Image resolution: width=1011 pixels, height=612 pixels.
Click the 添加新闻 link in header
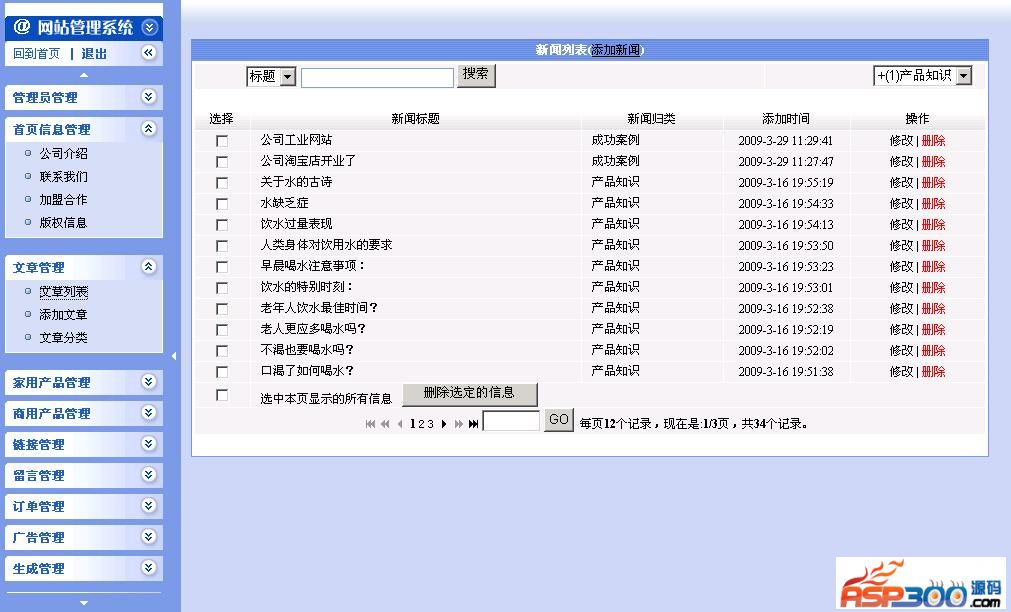pos(616,50)
